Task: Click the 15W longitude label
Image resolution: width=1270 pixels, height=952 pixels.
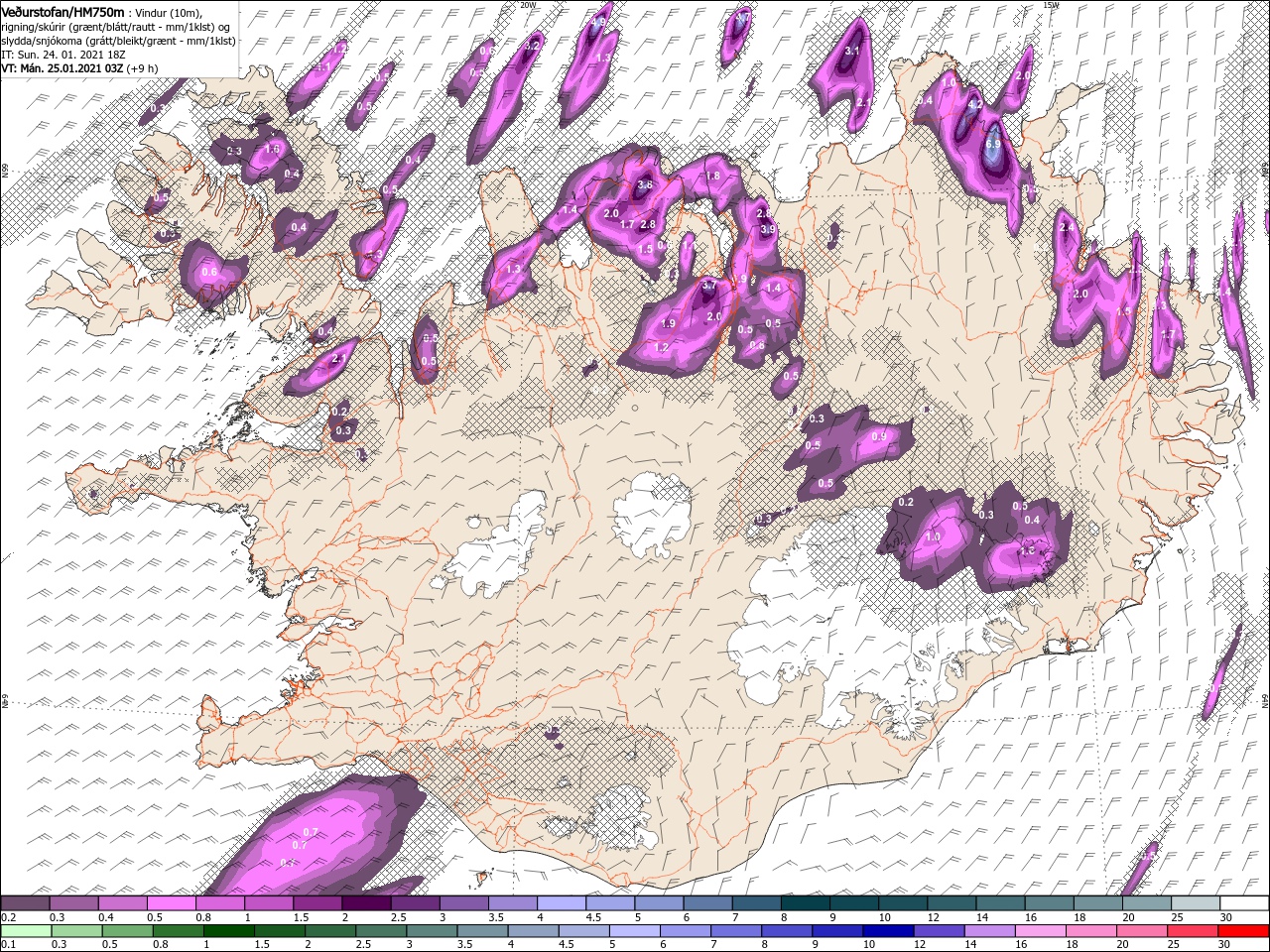Action: pyautogui.click(x=1051, y=5)
